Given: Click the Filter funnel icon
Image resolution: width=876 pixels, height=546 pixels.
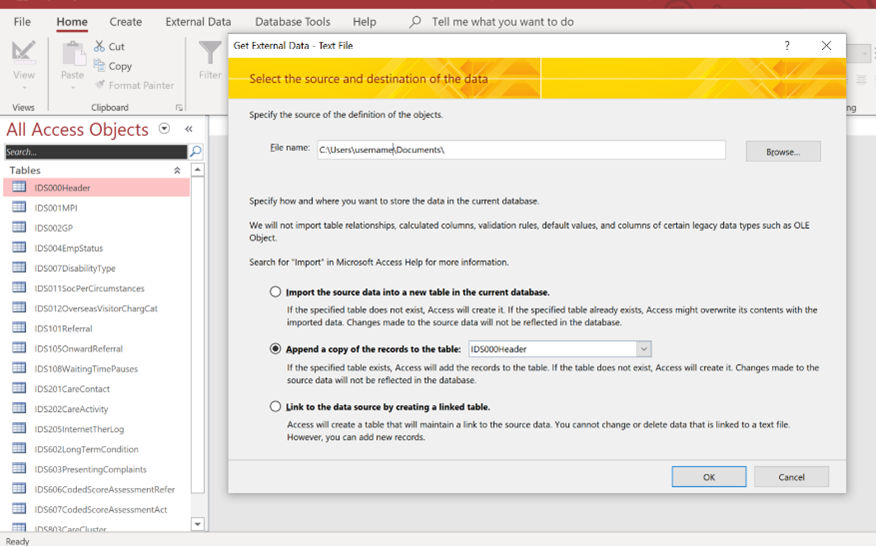Looking at the screenshot, I should click(210, 54).
